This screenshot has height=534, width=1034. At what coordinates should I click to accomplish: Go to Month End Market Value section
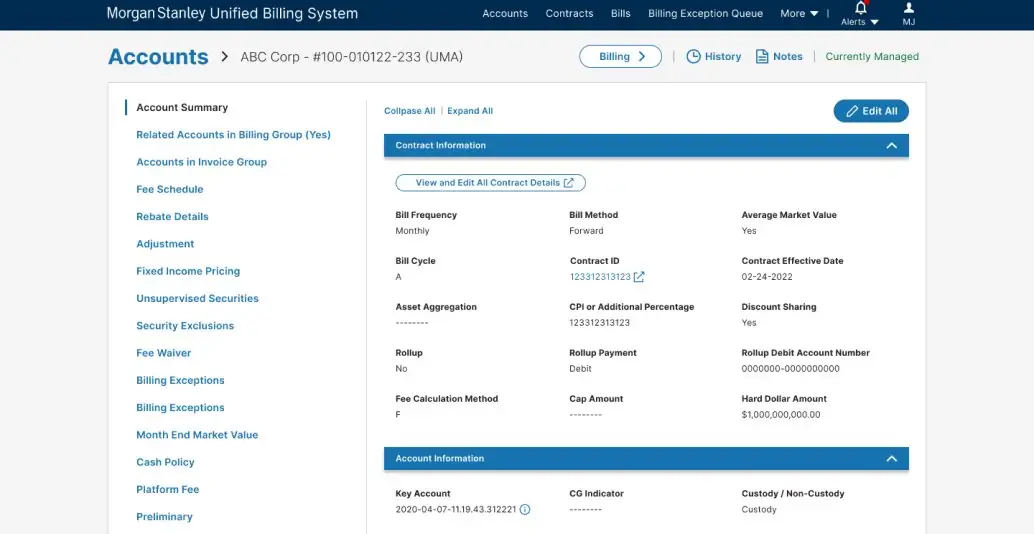coord(197,435)
